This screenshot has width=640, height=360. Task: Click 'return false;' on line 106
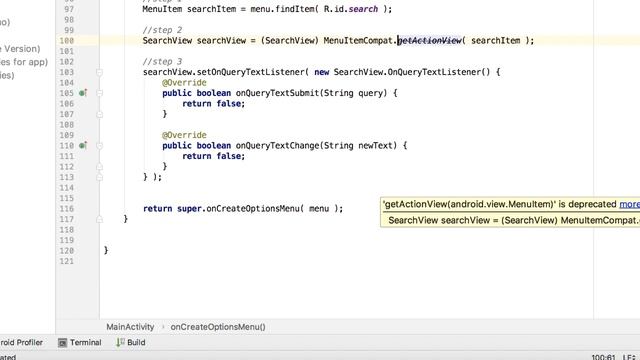point(213,104)
